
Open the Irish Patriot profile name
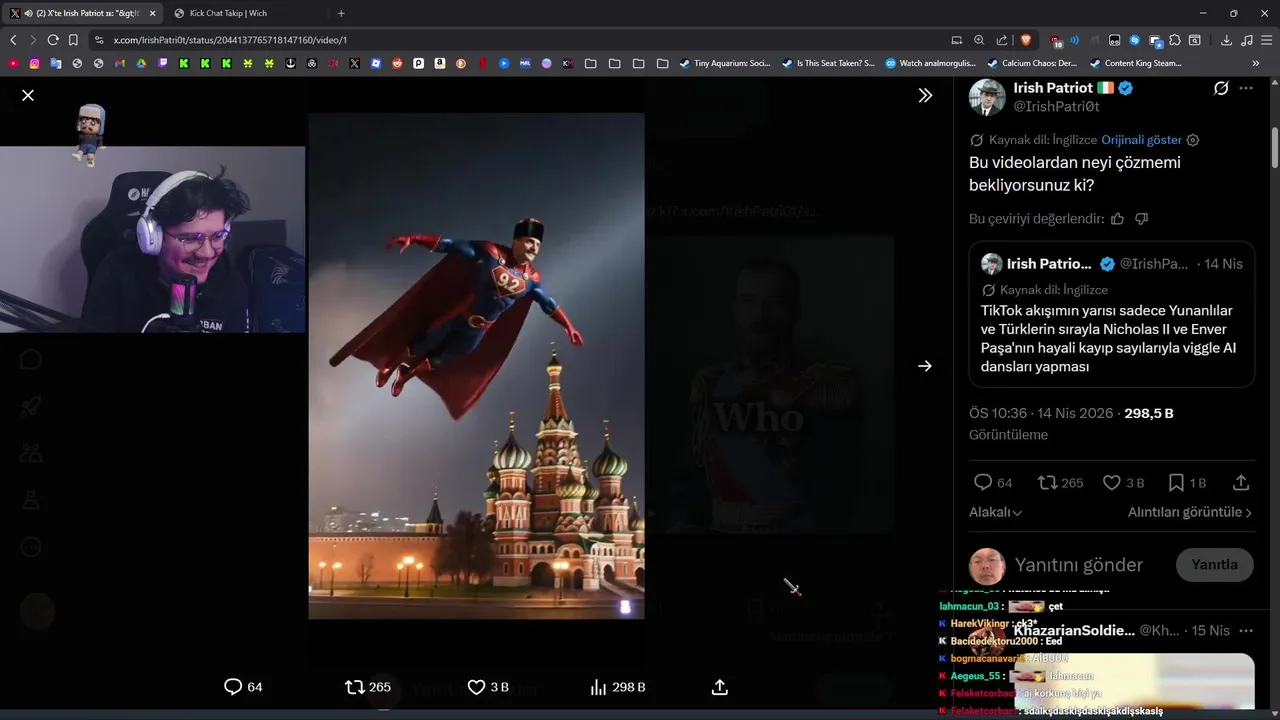click(1053, 88)
